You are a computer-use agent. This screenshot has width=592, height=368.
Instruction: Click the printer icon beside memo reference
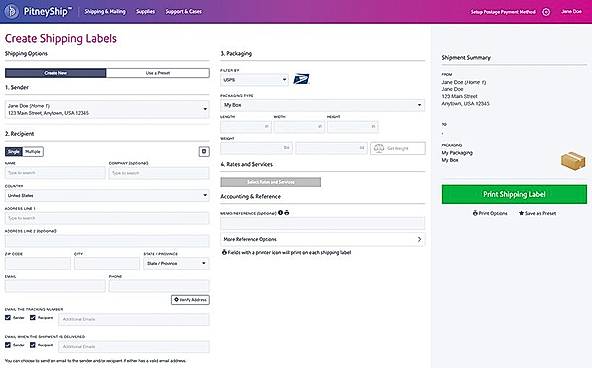tap(287, 213)
